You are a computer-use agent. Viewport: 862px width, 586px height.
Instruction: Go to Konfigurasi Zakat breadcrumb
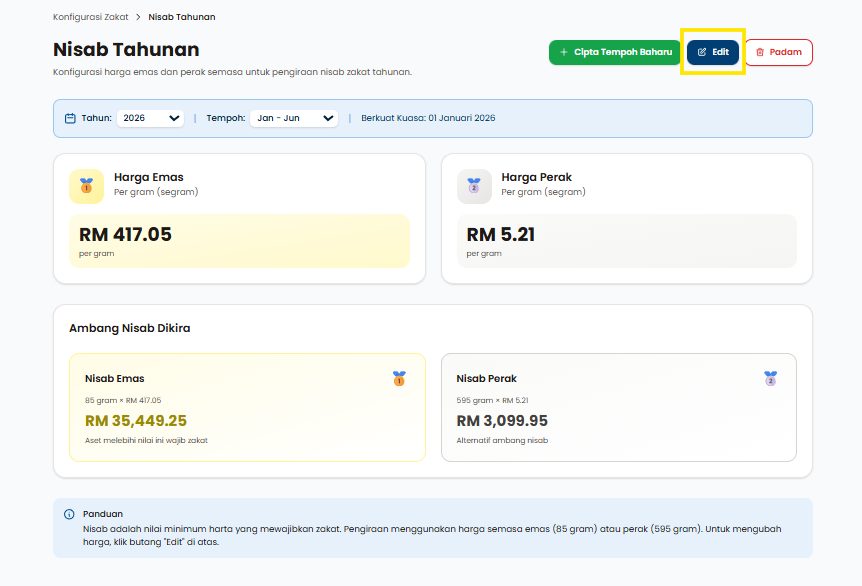(90, 17)
